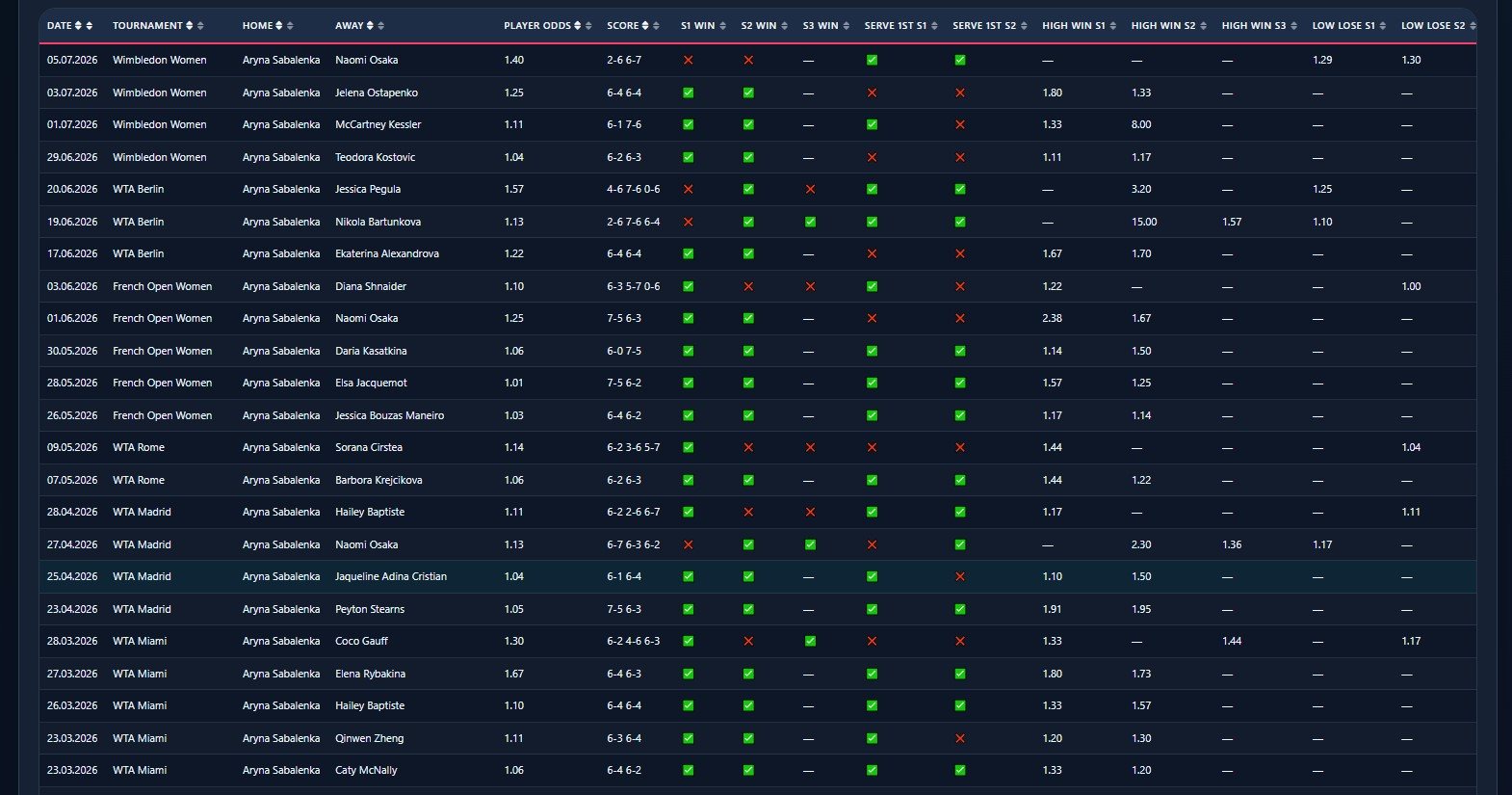Sort by the HOME column header
The width and height of the screenshot is (1512, 795).
coord(268,26)
